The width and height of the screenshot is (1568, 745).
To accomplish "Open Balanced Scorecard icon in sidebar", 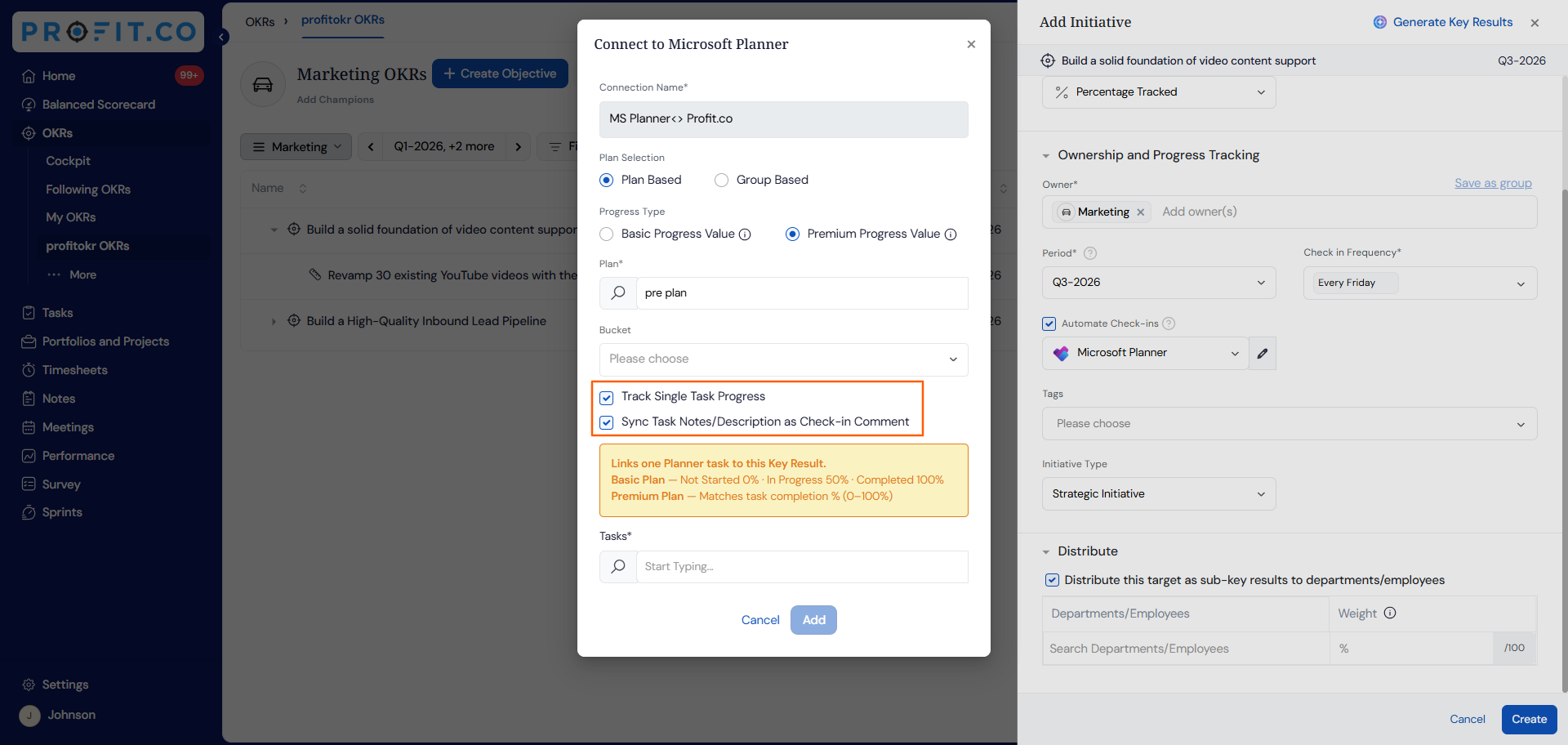I will [x=29, y=105].
